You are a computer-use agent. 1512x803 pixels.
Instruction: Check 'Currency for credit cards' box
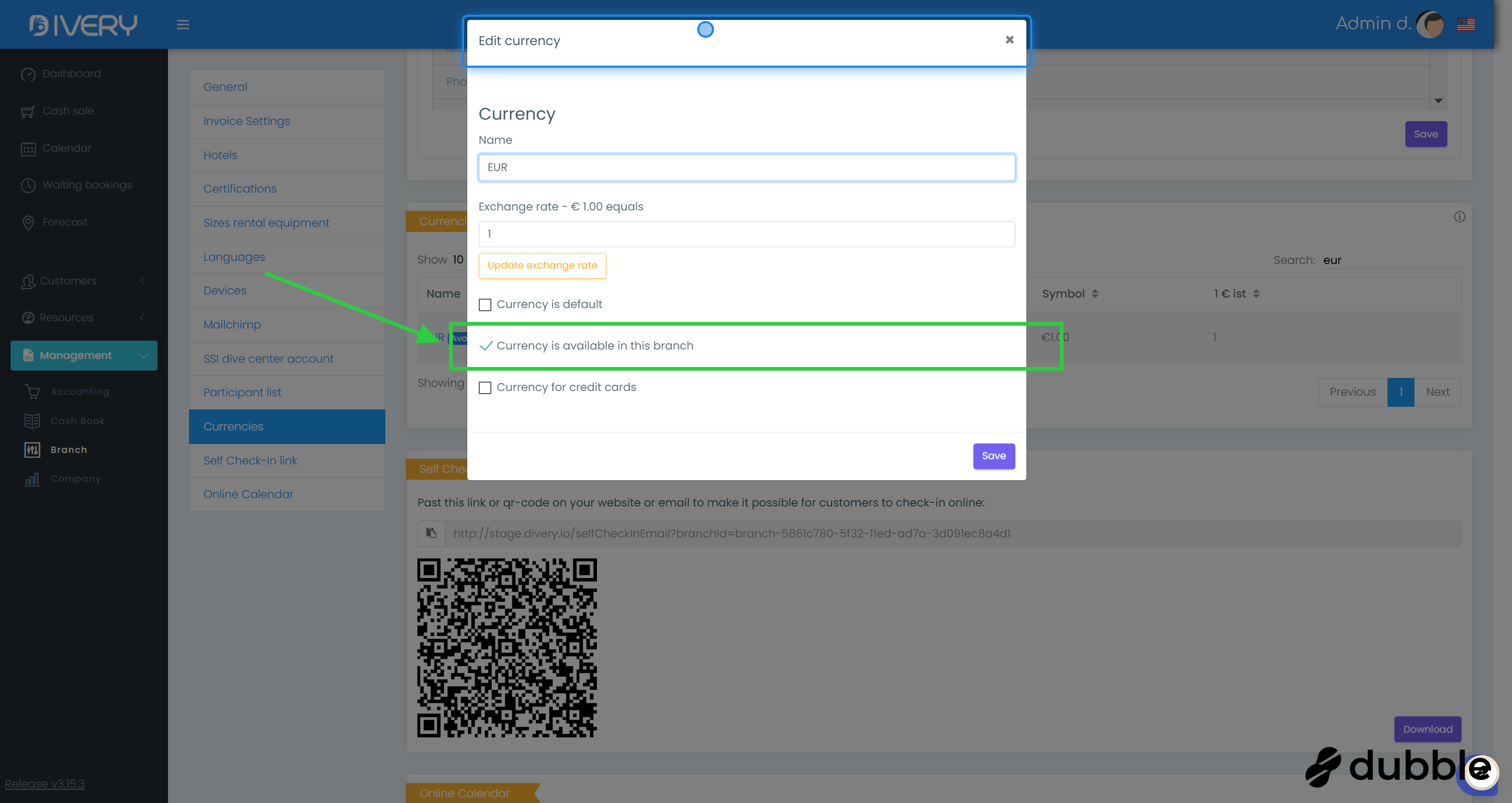(x=485, y=387)
